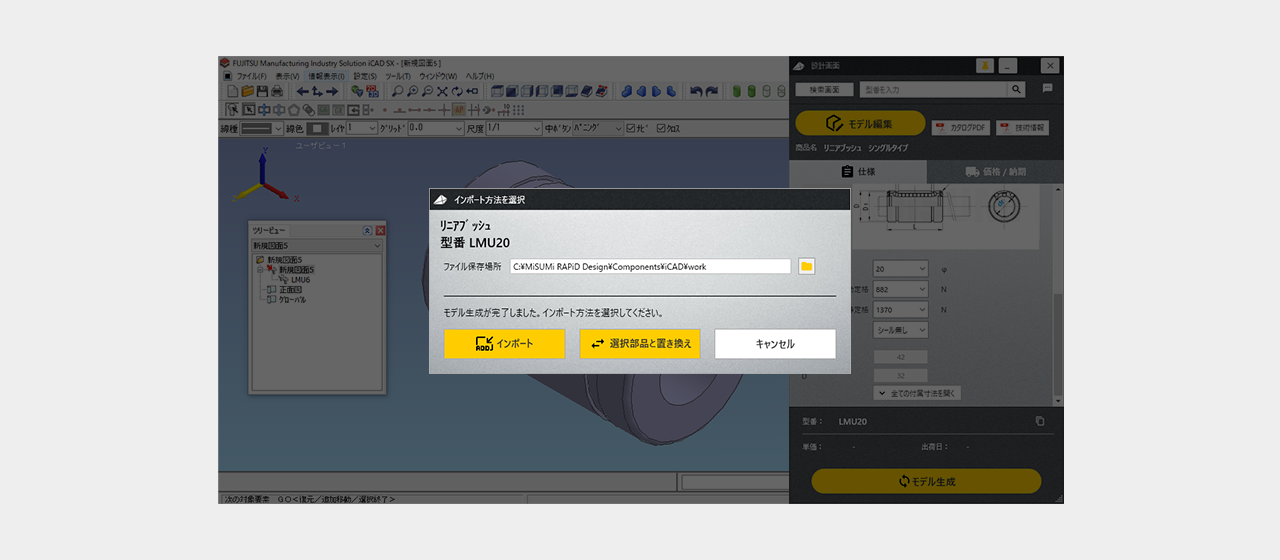
Task: Click the chat comment icon
Action: click(1048, 90)
